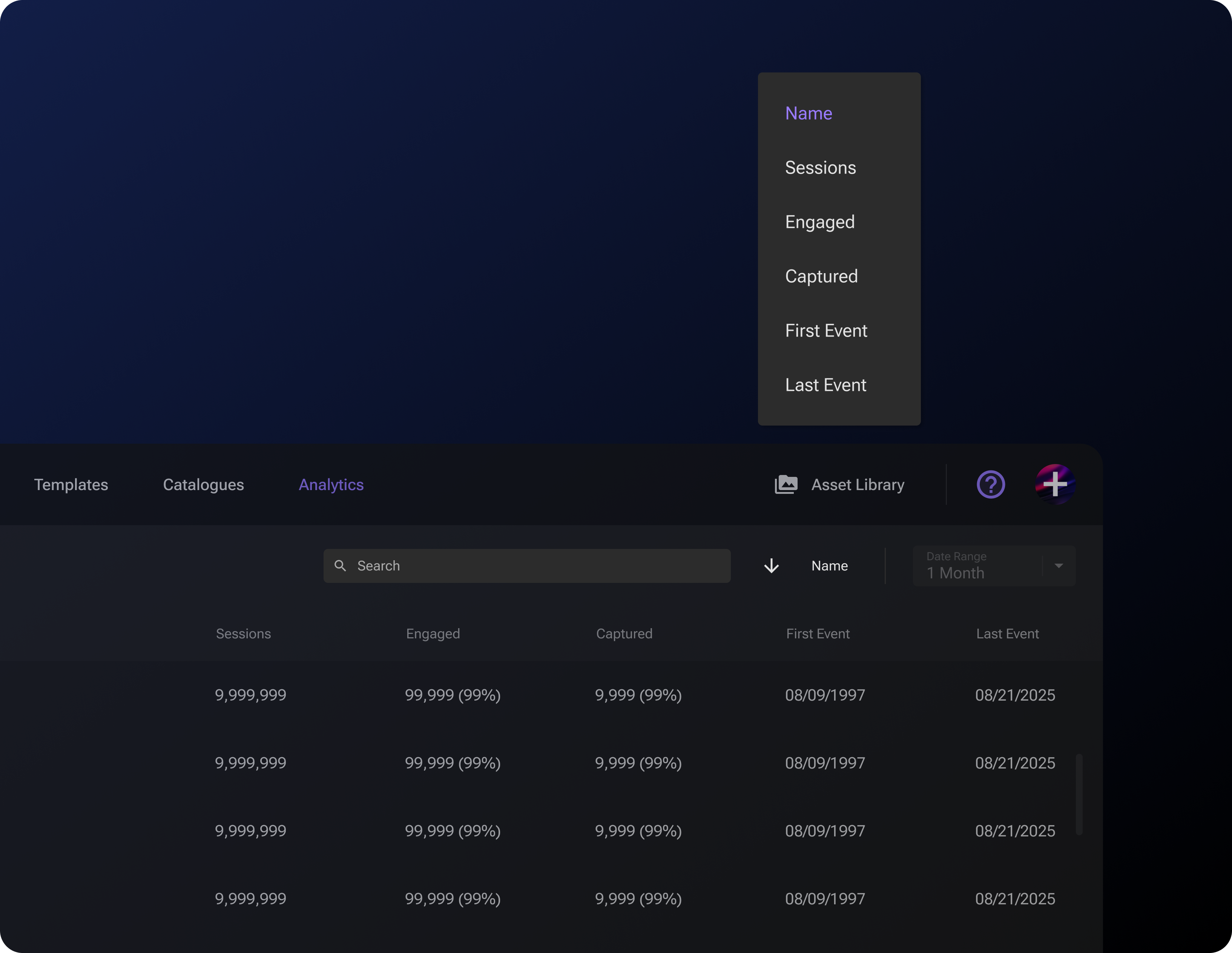Toggle sort direction arrow icon

click(771, 566)
